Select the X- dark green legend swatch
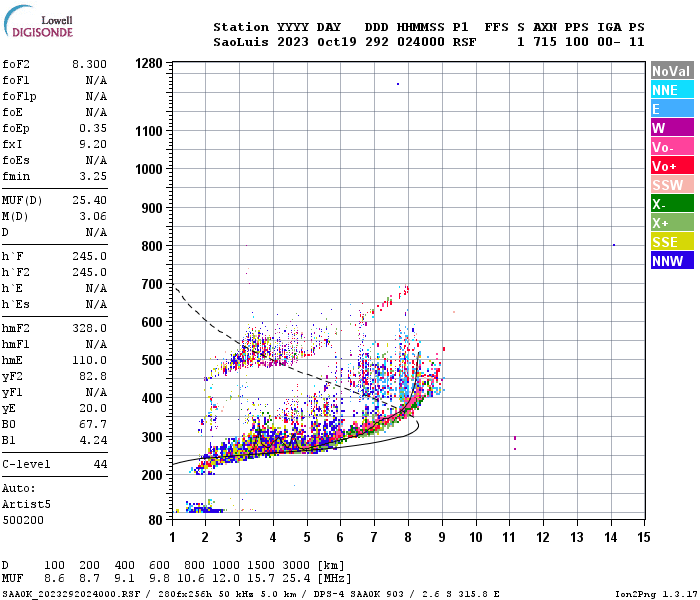The image size is (700, 600). (672, 204)
